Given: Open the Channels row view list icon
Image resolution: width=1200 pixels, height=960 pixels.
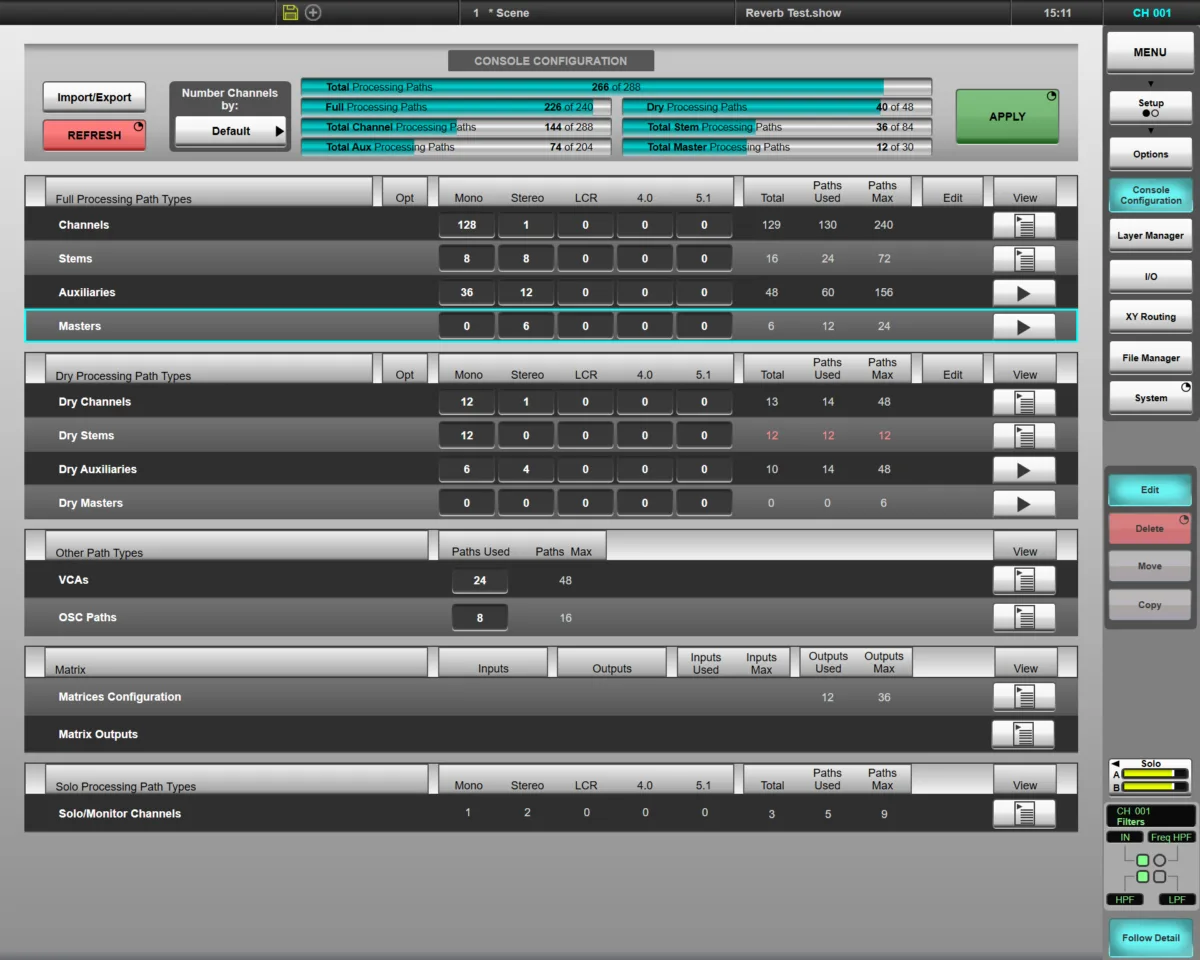Looking at the screenshot, I should [1024, 225].
